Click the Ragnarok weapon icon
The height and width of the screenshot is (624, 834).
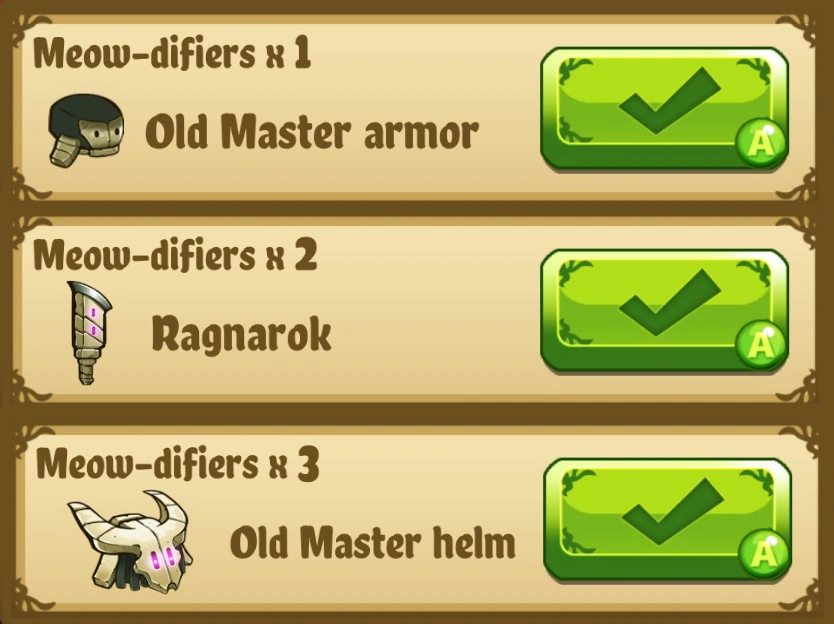tap(89, 332)
